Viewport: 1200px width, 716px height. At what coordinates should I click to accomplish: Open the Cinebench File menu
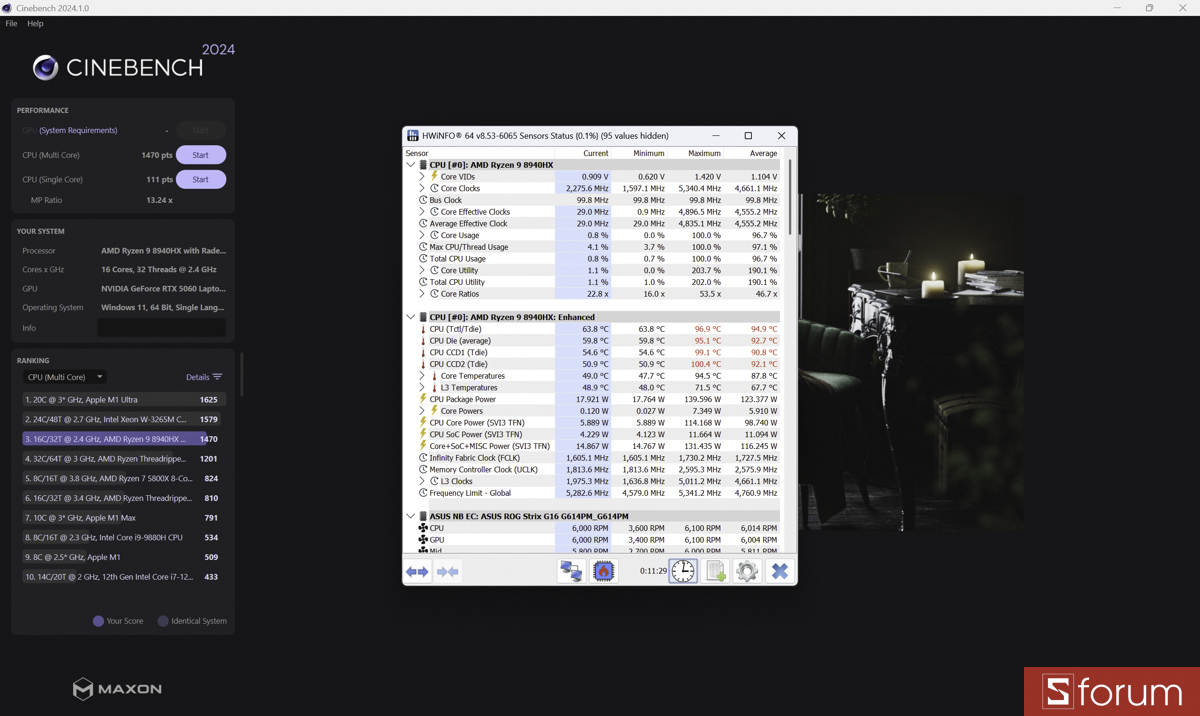(x=11, y=23)
